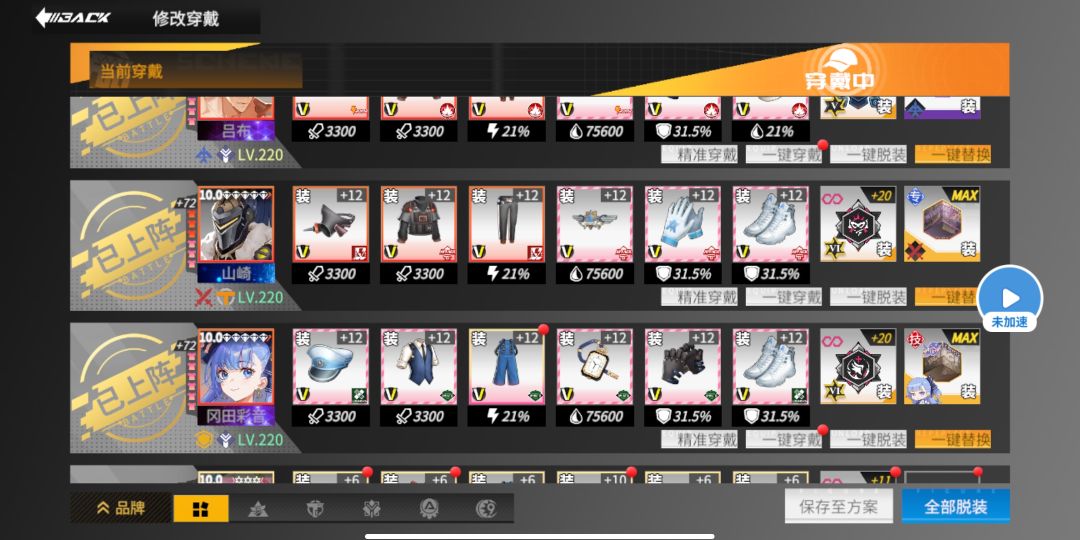The height and width of the screenshot is (540, 1080).
Task: Open 冈田彩音's MAX skill item slot
Action: [x=942, y=366]
